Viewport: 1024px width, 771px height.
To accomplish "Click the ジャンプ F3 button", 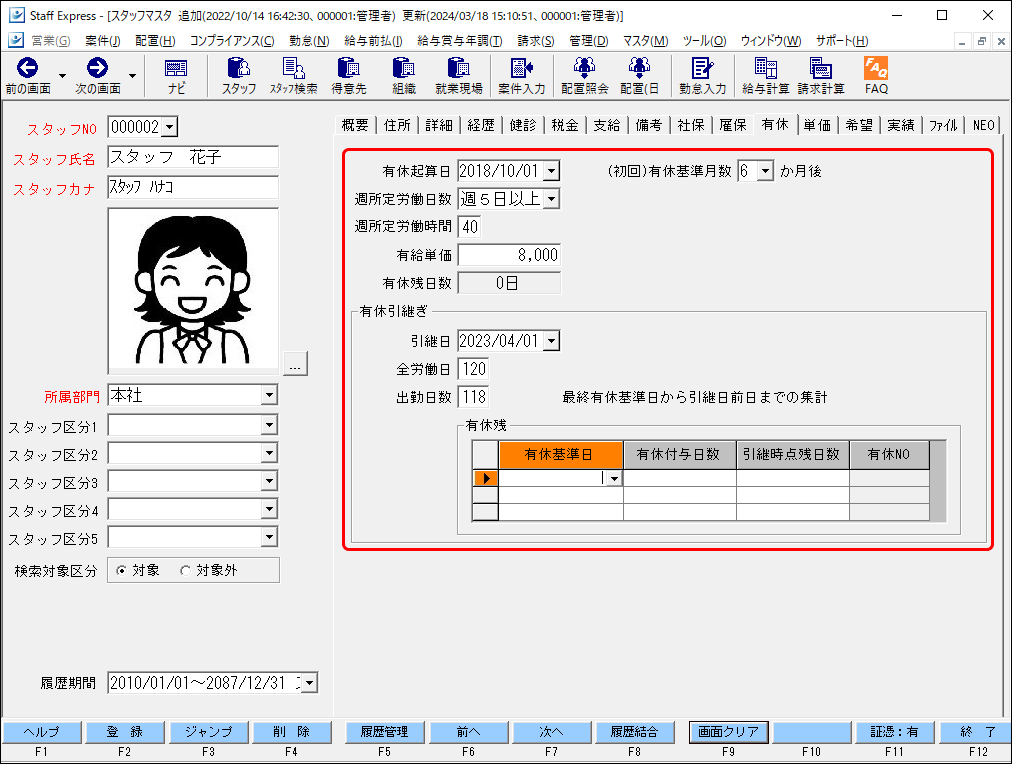I will tap(208, 732).
